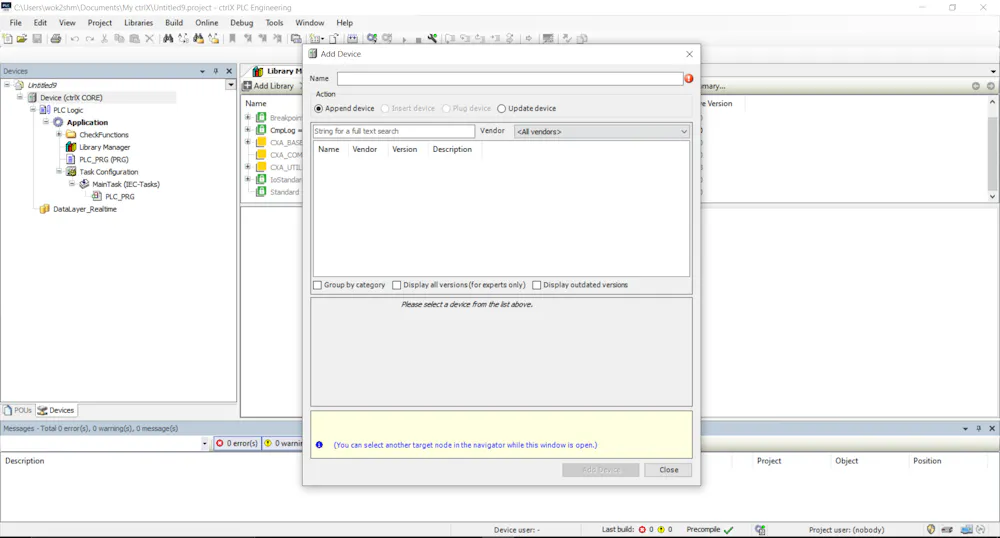Click the full text search field
Screen dimensions: 1000x538
click(393, 131)
